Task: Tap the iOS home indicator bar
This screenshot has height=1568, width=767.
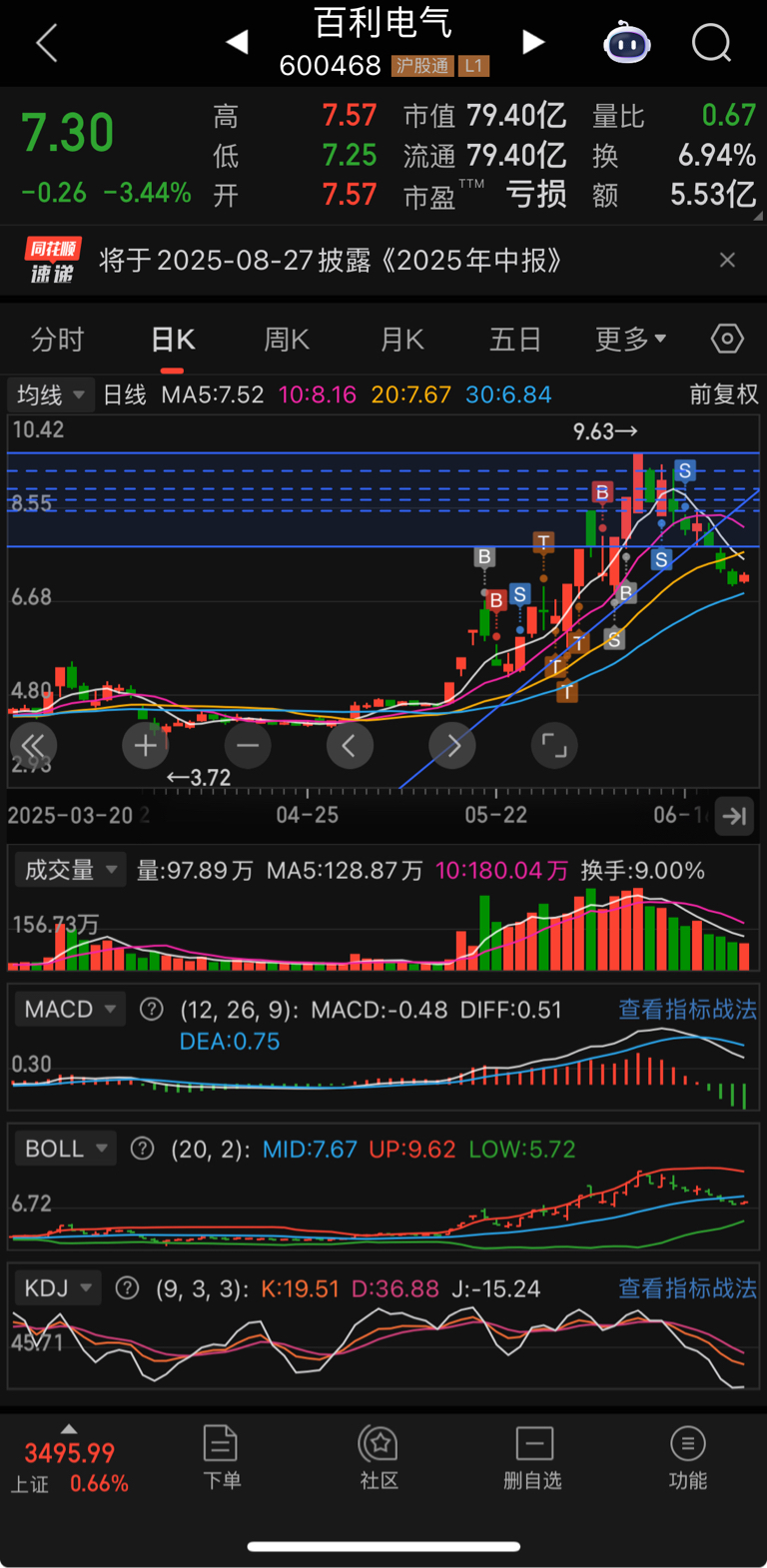Action: pos(383,1547)
